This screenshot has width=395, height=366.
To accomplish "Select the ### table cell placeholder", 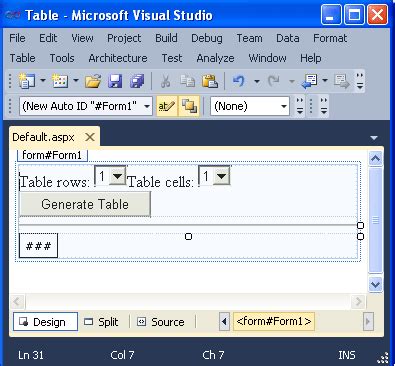I will 38,246.
